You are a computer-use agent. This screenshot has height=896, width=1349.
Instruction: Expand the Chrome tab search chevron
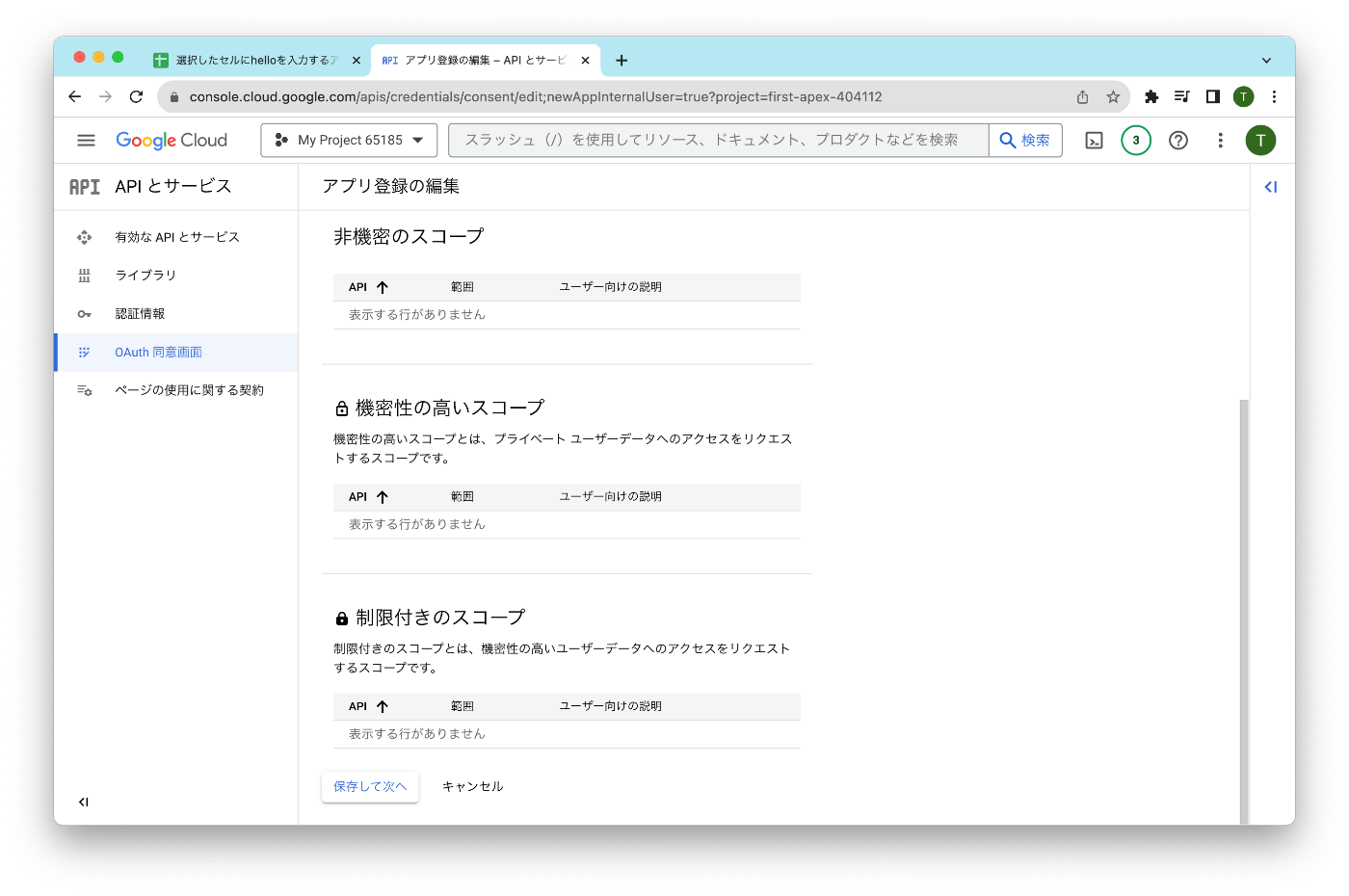pos(1266,60)
